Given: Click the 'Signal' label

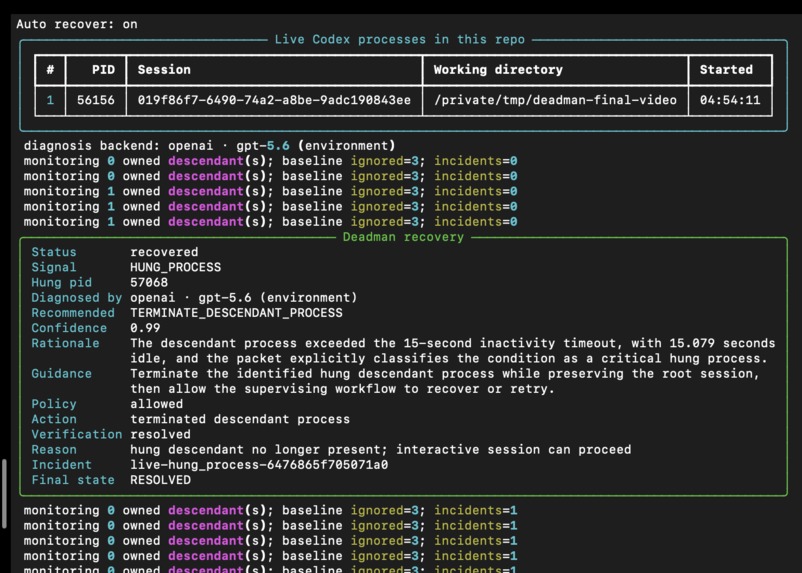Looking at the screenshot, I should (x=54, y=267).
